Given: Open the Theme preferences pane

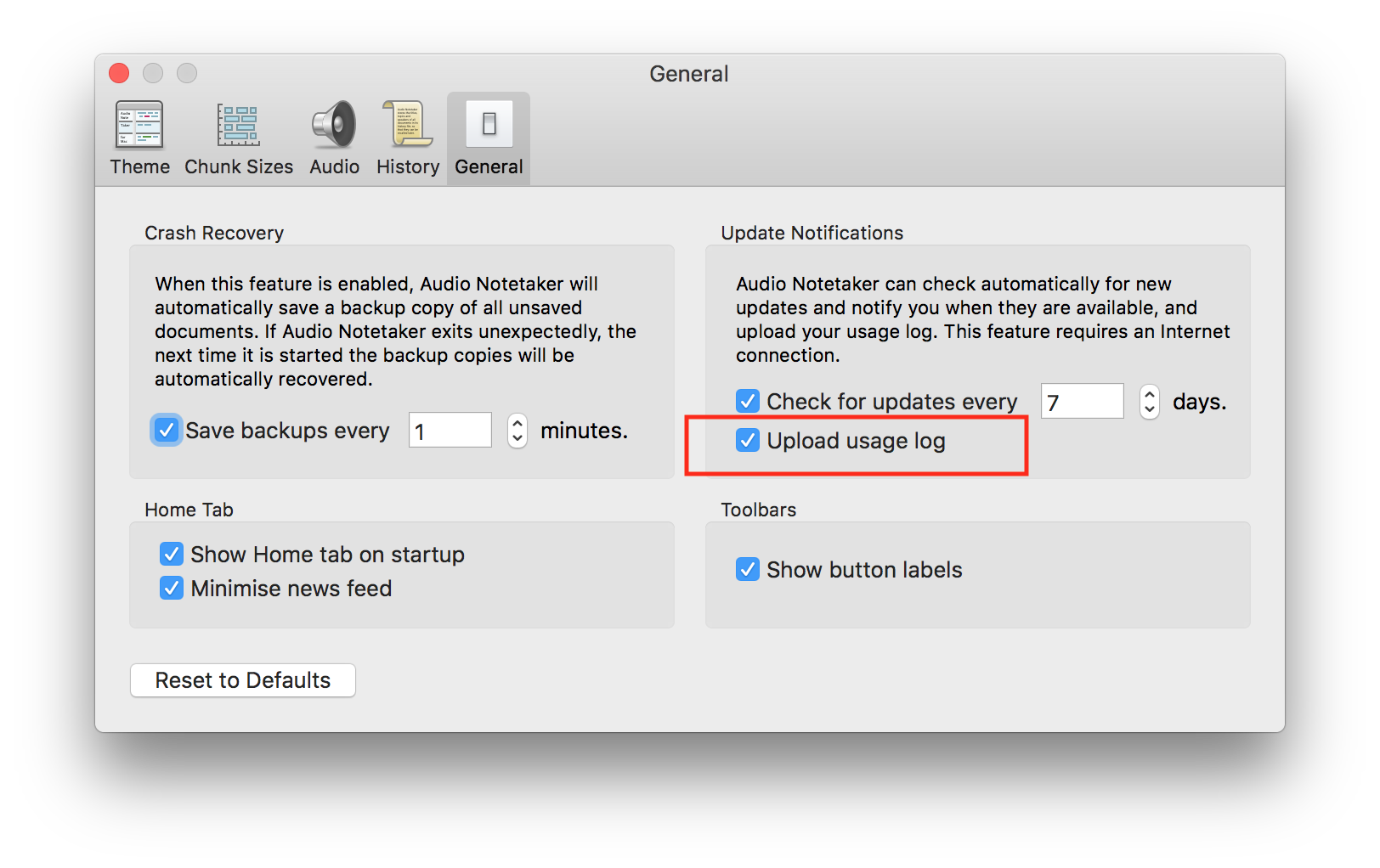Looking at the screenshot, I should point(139,138).
